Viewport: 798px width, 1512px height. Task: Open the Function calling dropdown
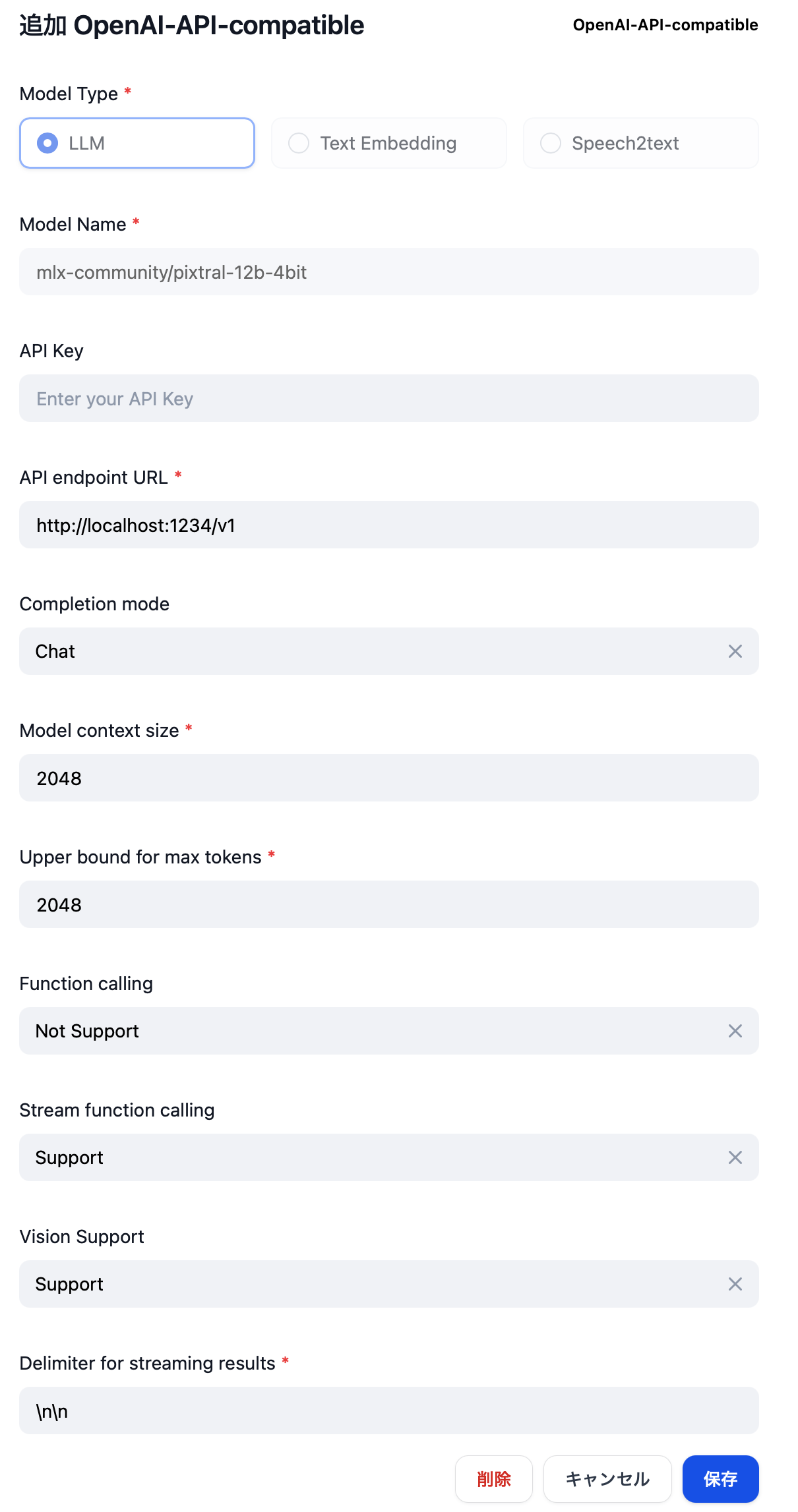(369, 1031)
